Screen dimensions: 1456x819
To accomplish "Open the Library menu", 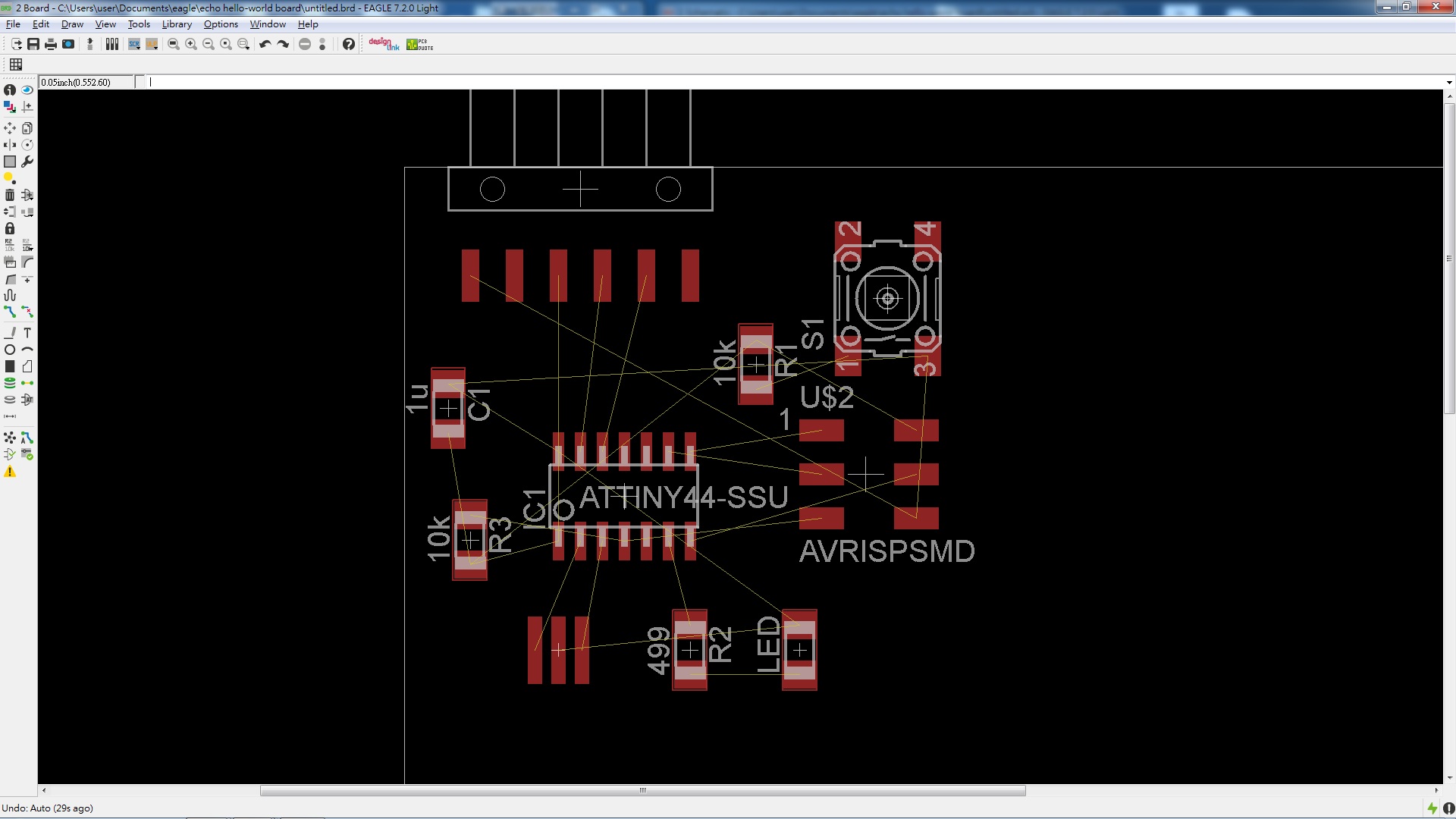I will 176,24.
